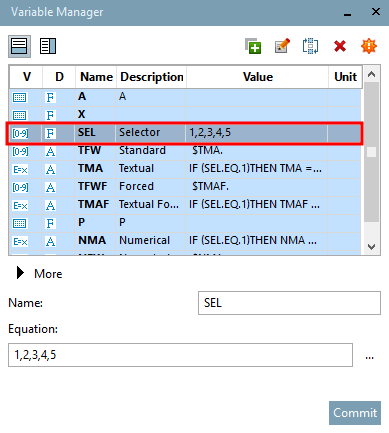Image resolution: width=389 pixels, height=433 pixels.
Task: Sort by the Unit column header
Action: 345,77
